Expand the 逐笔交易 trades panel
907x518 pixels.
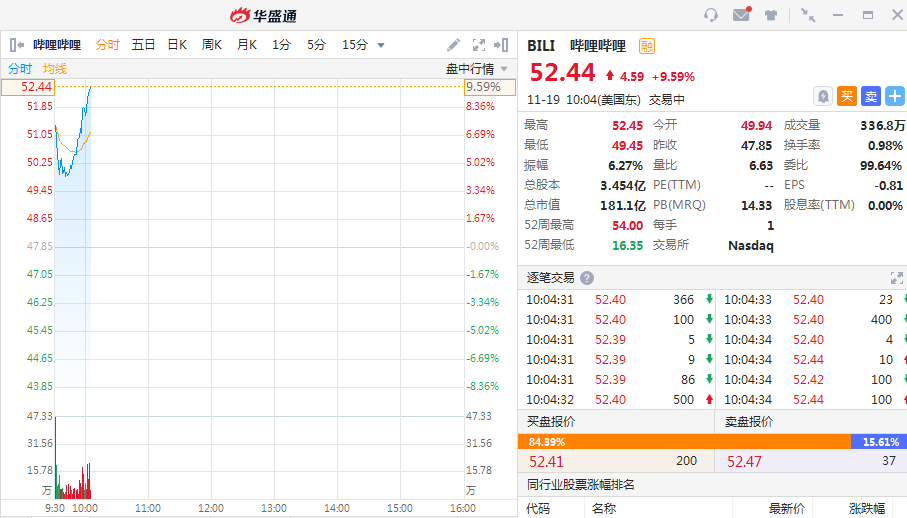pyautogui.click(x=896, y=278)
